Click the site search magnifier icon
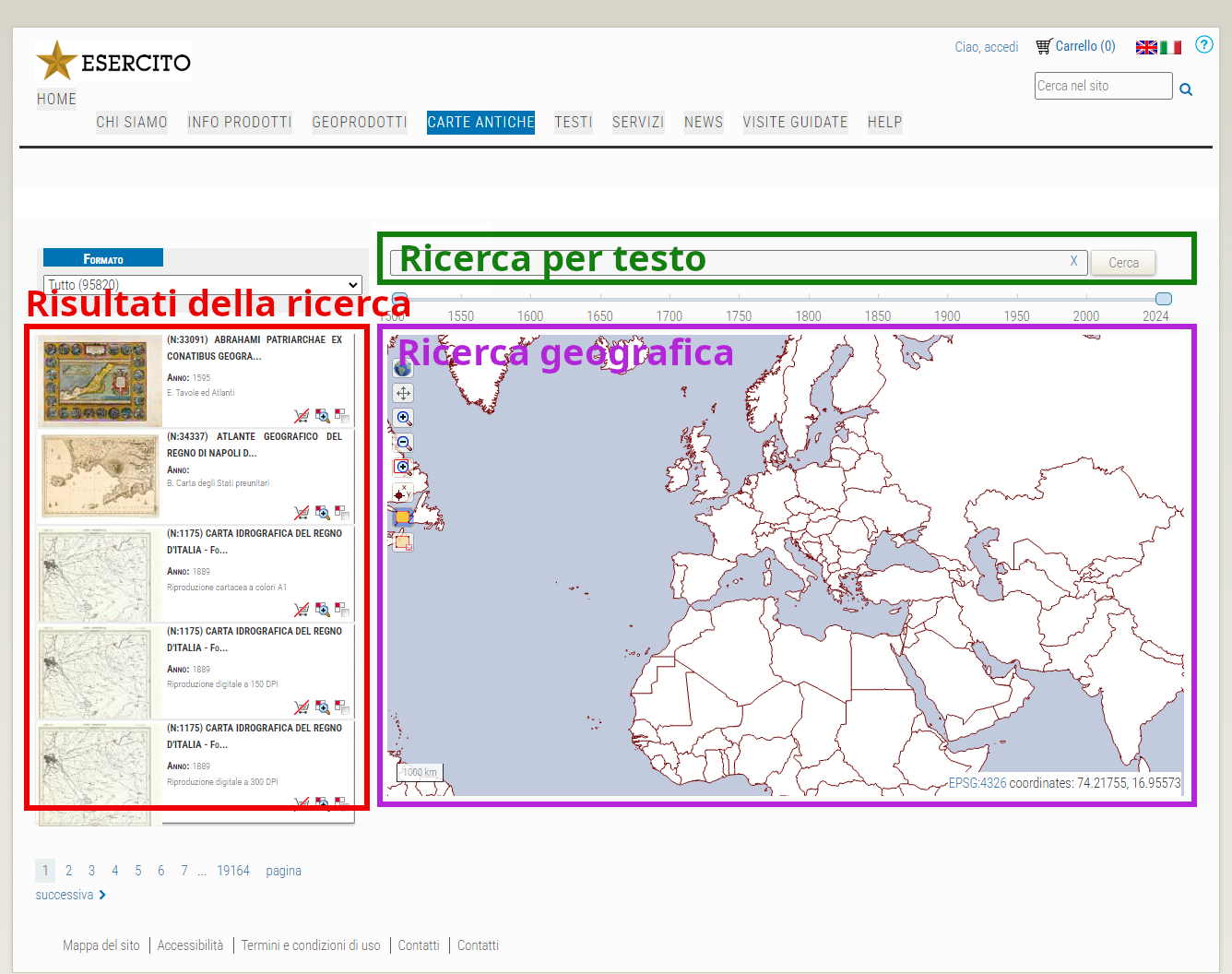The width and height of the screenshot is (1232, 974). [1186, 89]
